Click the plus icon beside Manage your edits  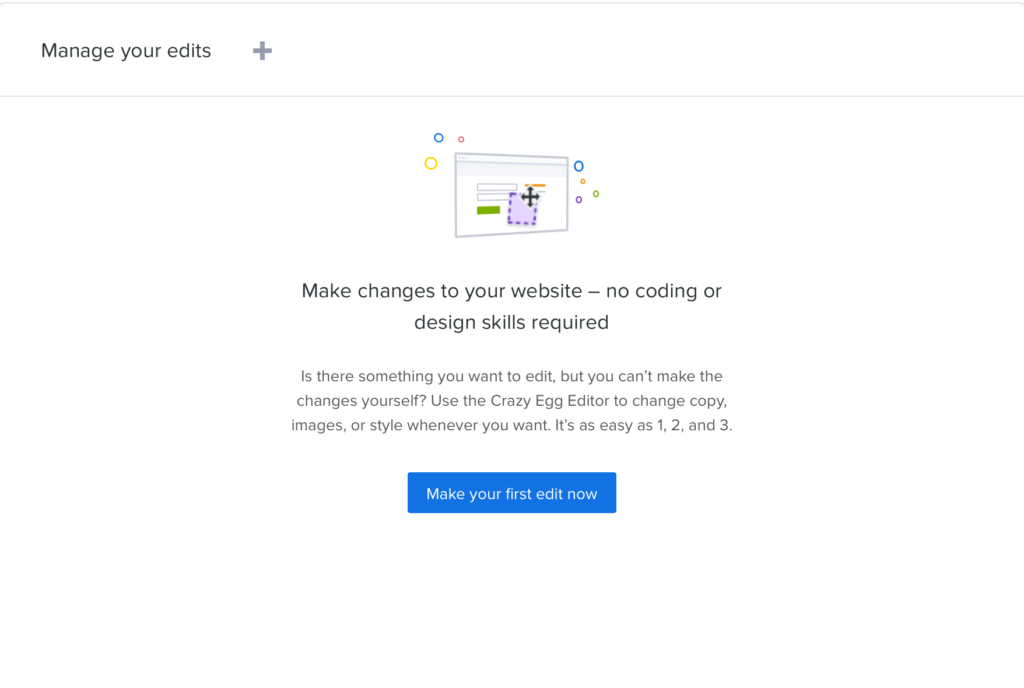[262, 51]
